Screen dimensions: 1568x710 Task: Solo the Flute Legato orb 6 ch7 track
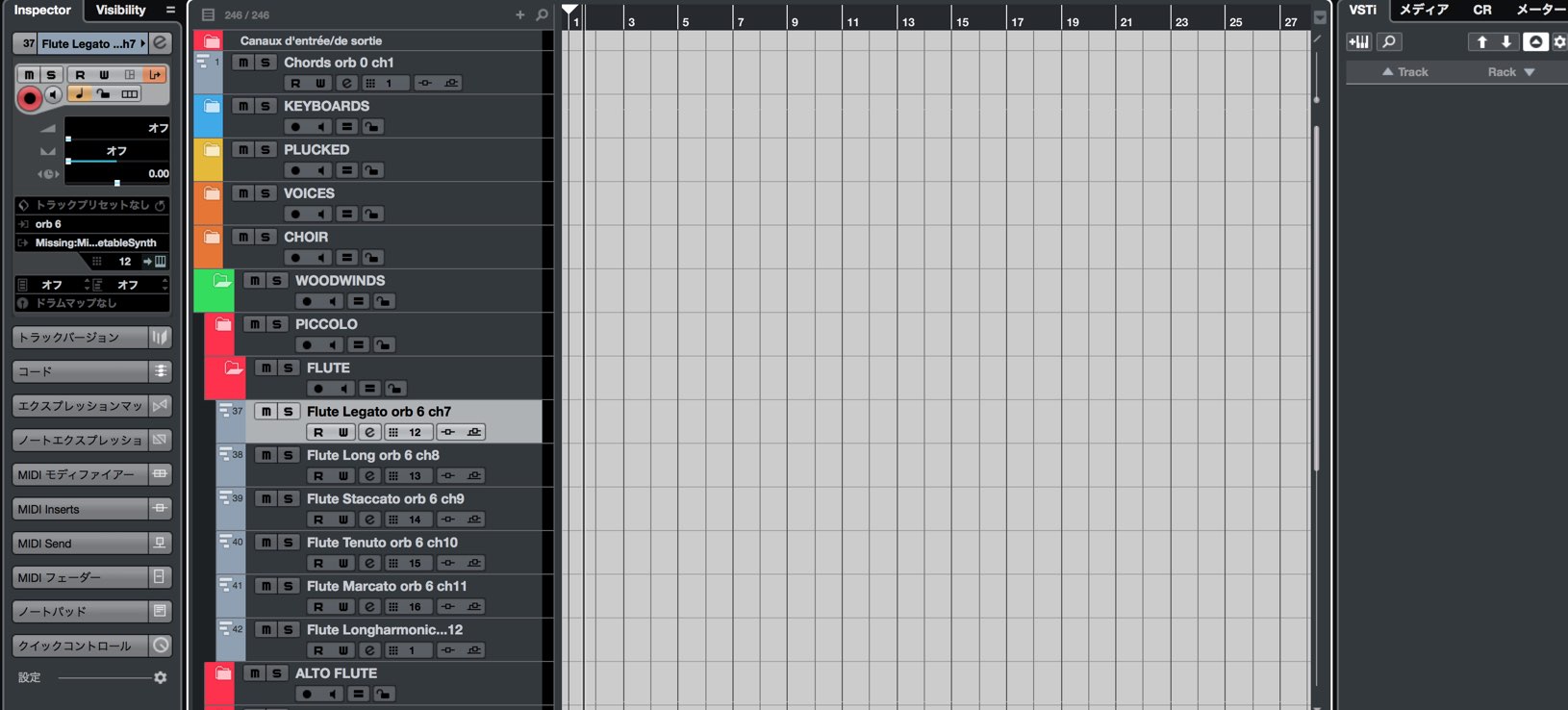(x=288, y=411)
